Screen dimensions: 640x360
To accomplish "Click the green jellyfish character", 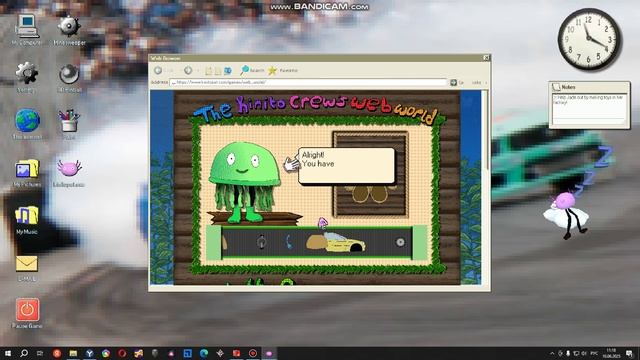I will click(244, 182).
